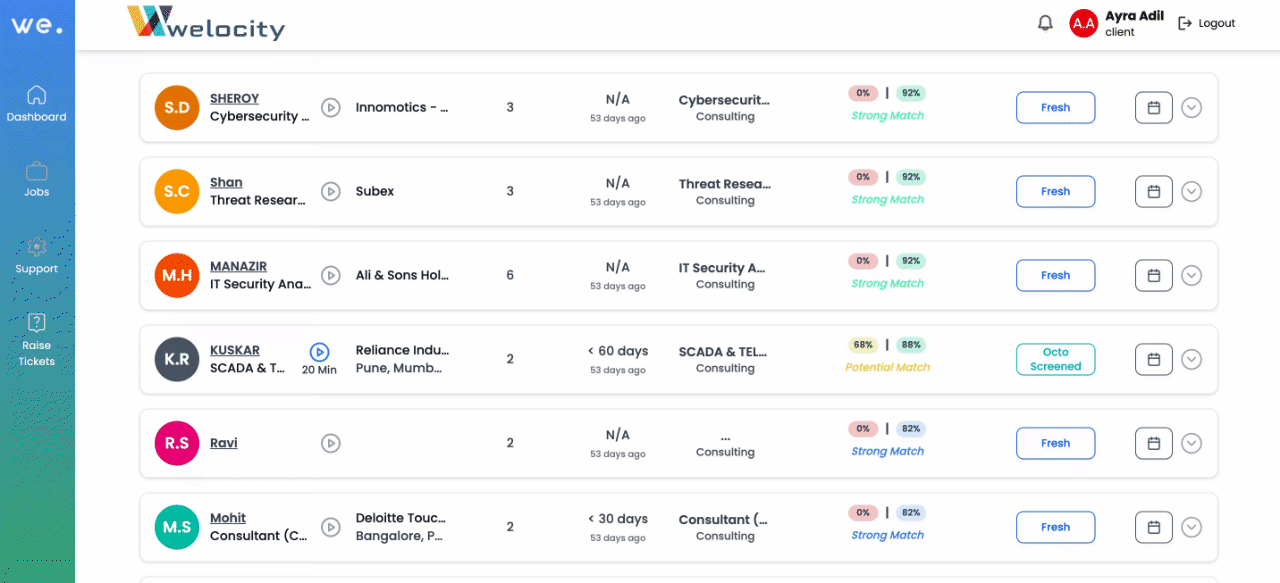
Task: Open calendar for Shan's row
Action: (x=1153, y=191)
